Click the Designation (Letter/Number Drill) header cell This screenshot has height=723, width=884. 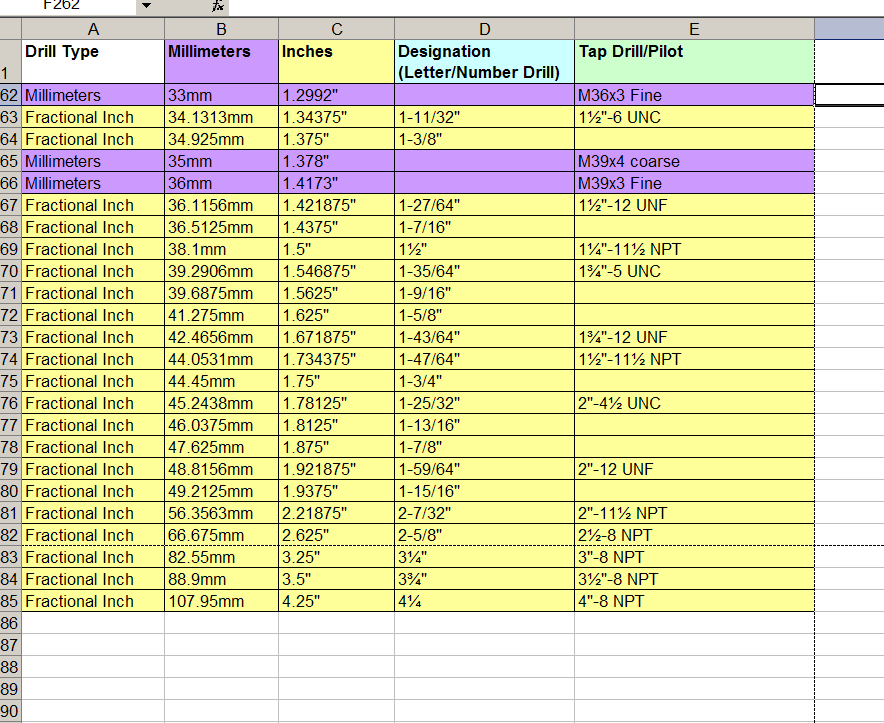[x=485, y=61]
